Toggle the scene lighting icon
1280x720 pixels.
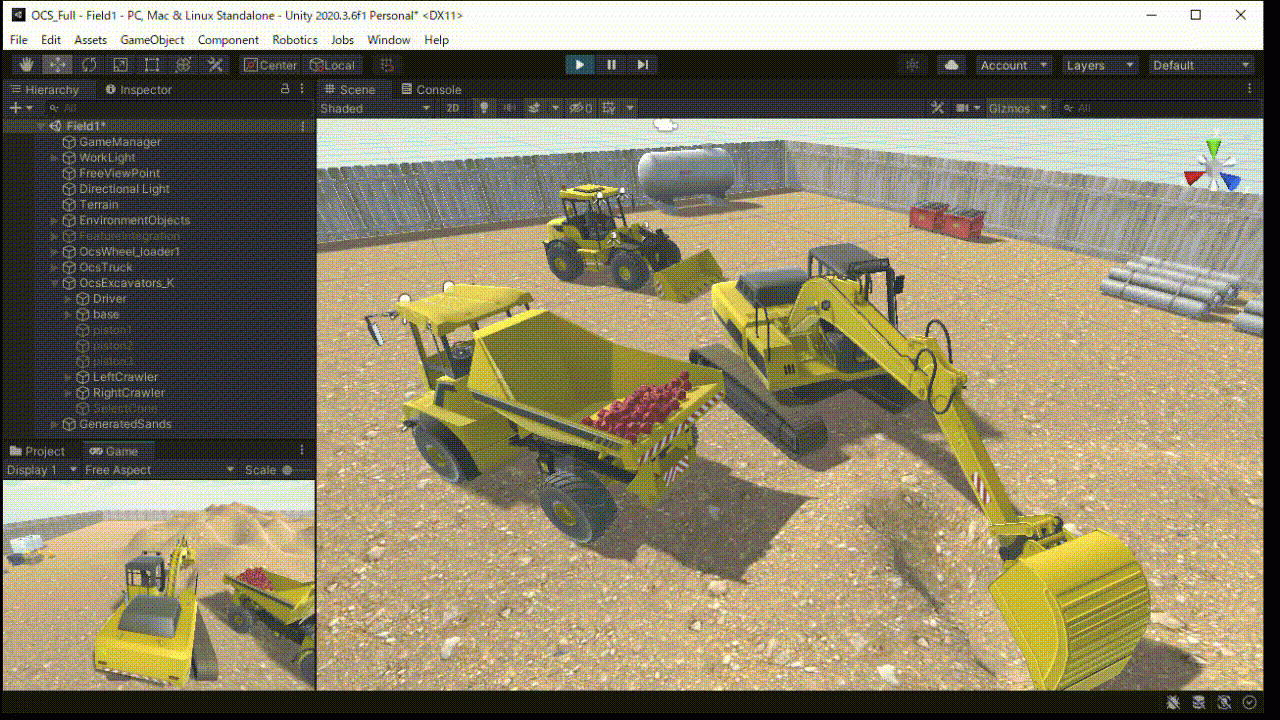[x=484, y=107]
